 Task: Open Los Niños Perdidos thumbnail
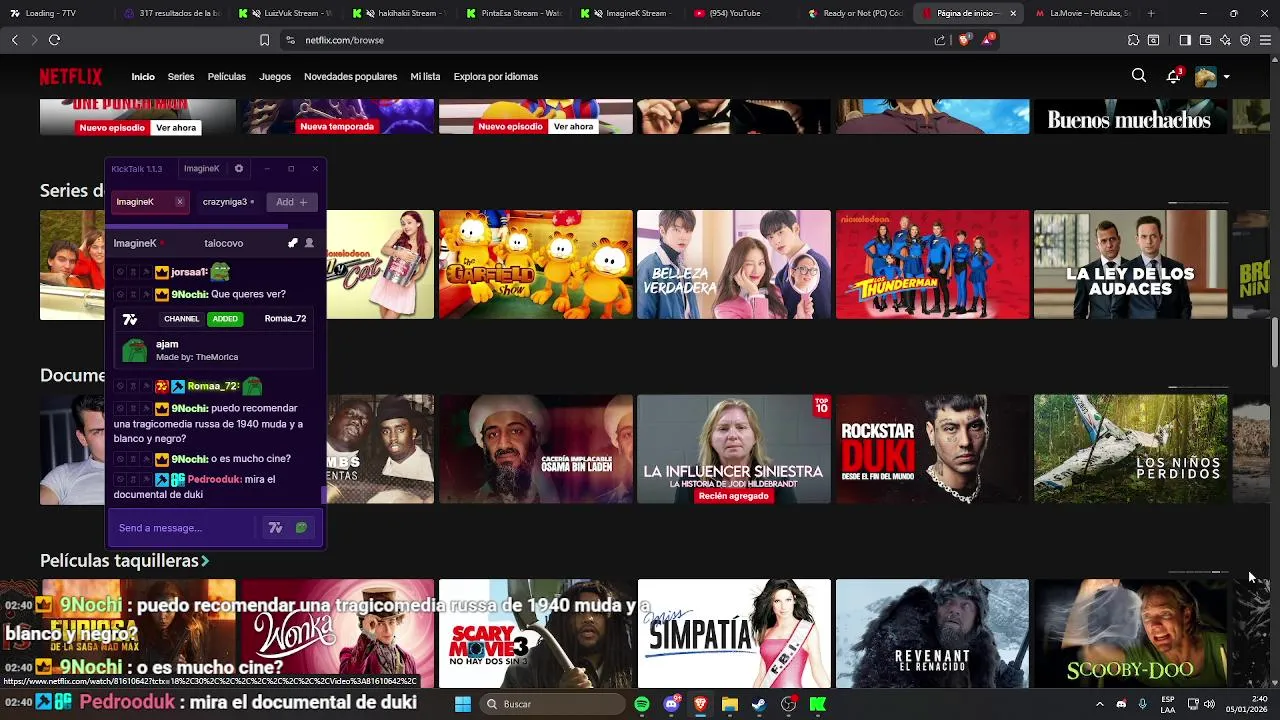pyautogui.click(x=1130, y=449)
